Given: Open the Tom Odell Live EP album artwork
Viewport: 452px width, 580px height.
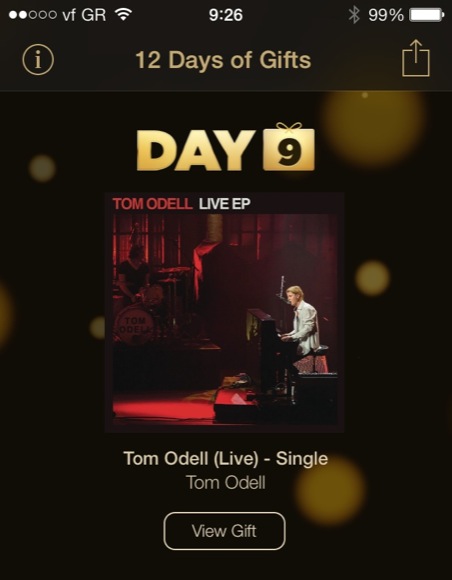Looking at the screenshot, I should coord(225,312).
